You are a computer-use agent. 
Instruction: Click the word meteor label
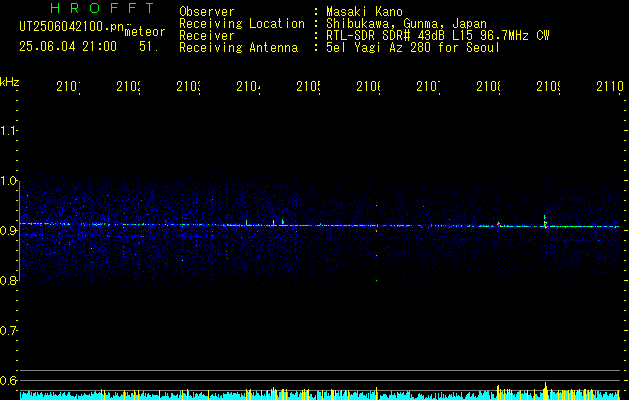[145, 32]
